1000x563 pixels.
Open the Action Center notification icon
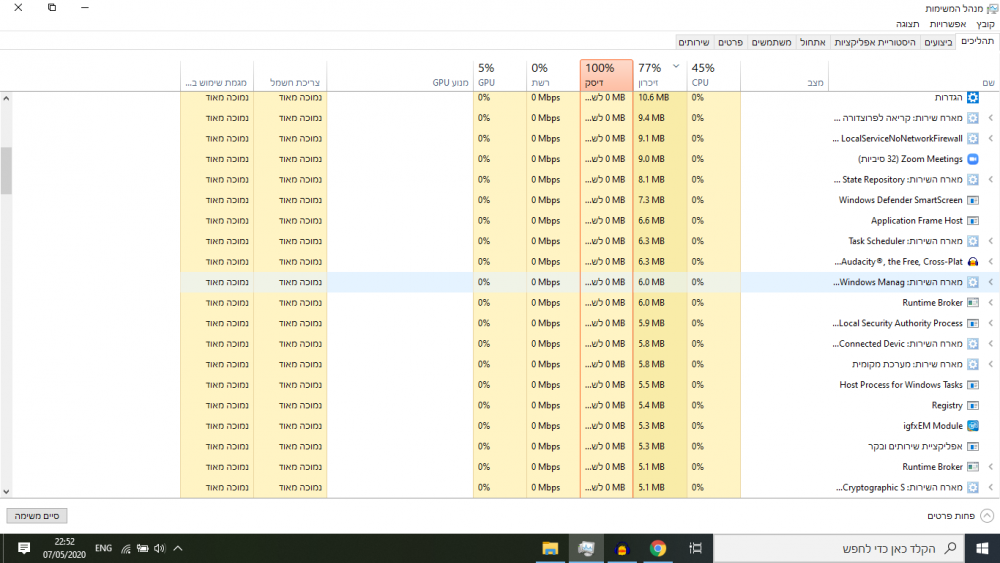[x=24, y=548]
